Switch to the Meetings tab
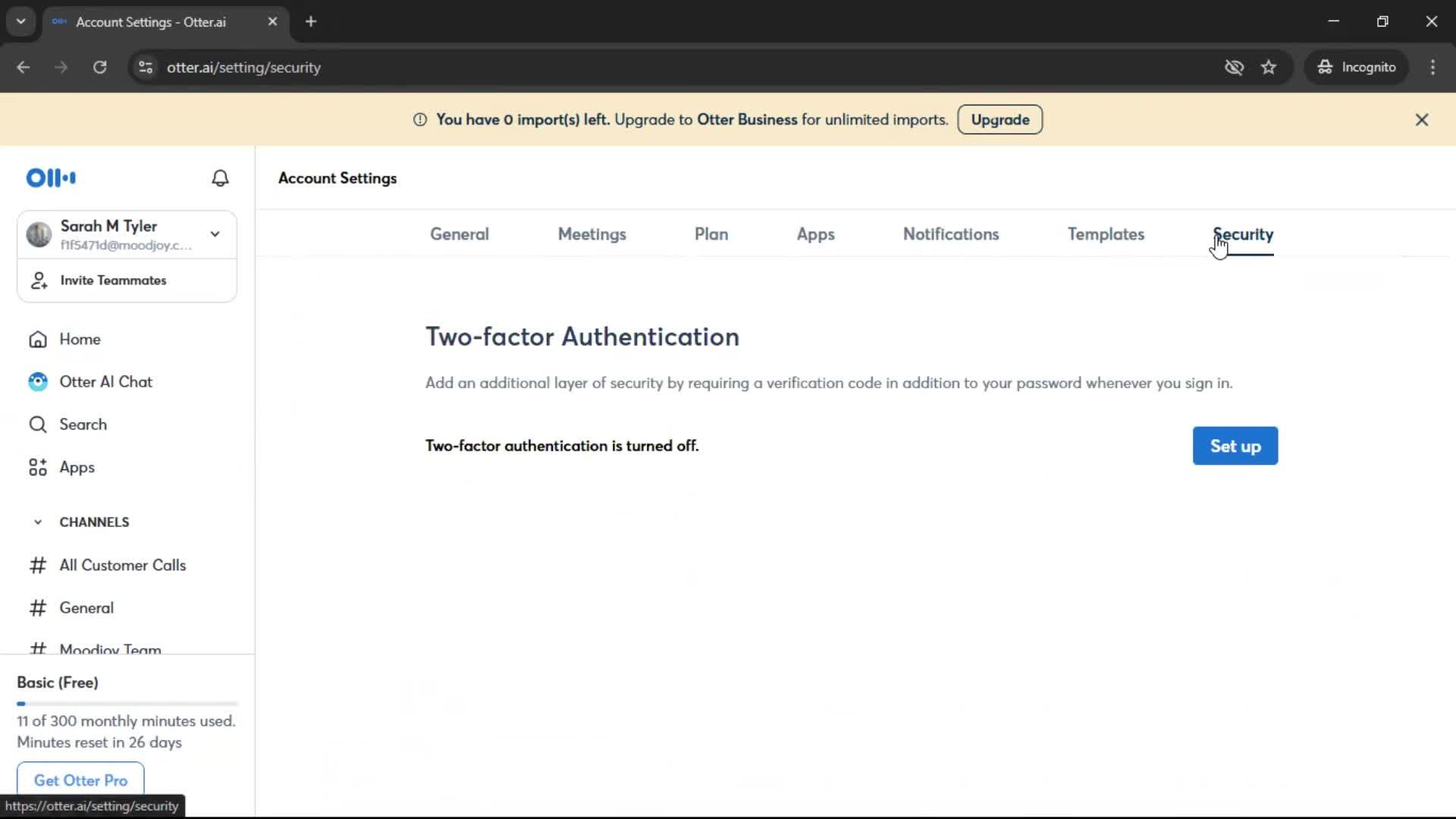This screenshot has width=1456, height=819. click(x=592, y=234)
